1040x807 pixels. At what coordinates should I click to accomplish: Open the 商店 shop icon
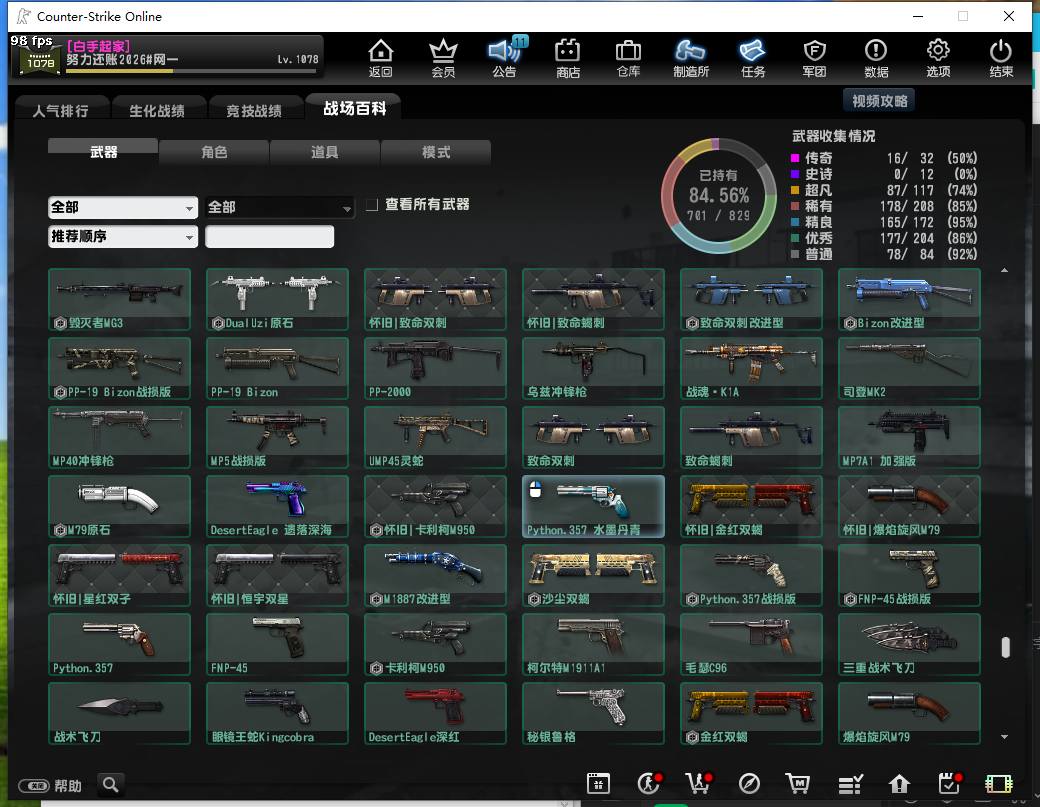[568, 58]
